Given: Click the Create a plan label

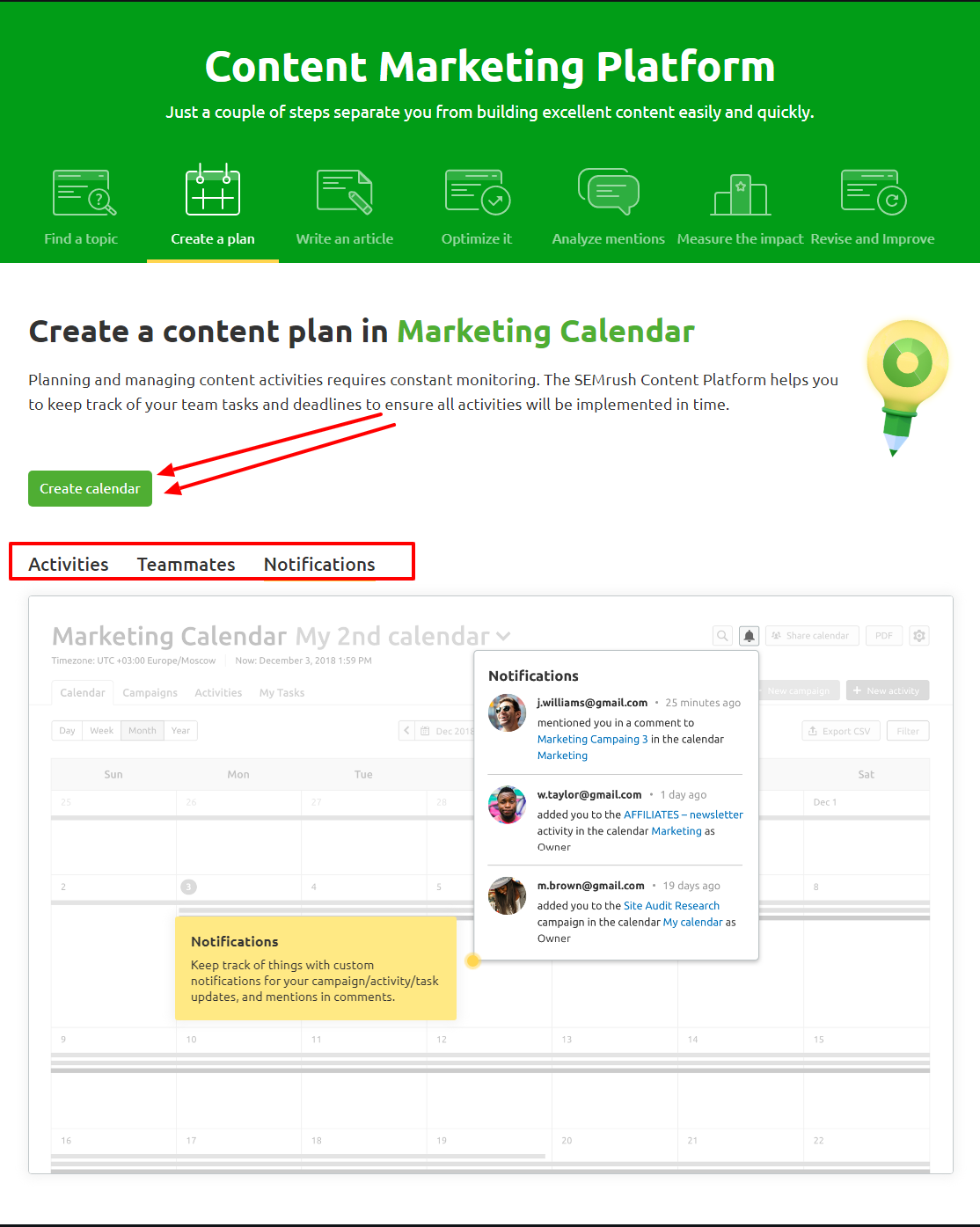Looking at the screenshot, I should (213, 239).
